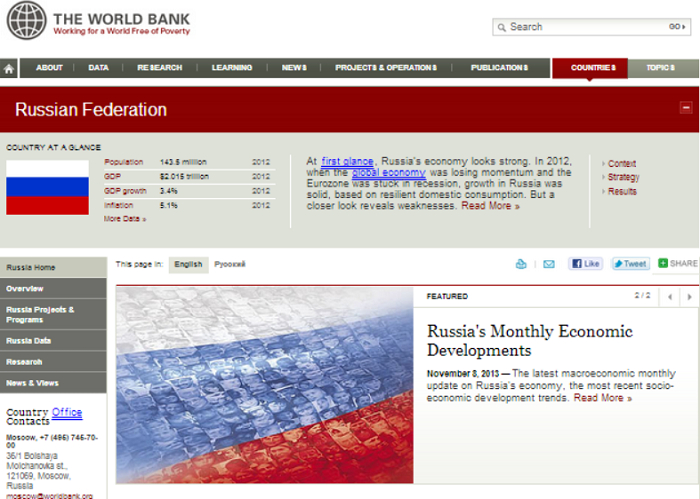
Task: Click the Russian Federation heading
Action: pos(91,109)
